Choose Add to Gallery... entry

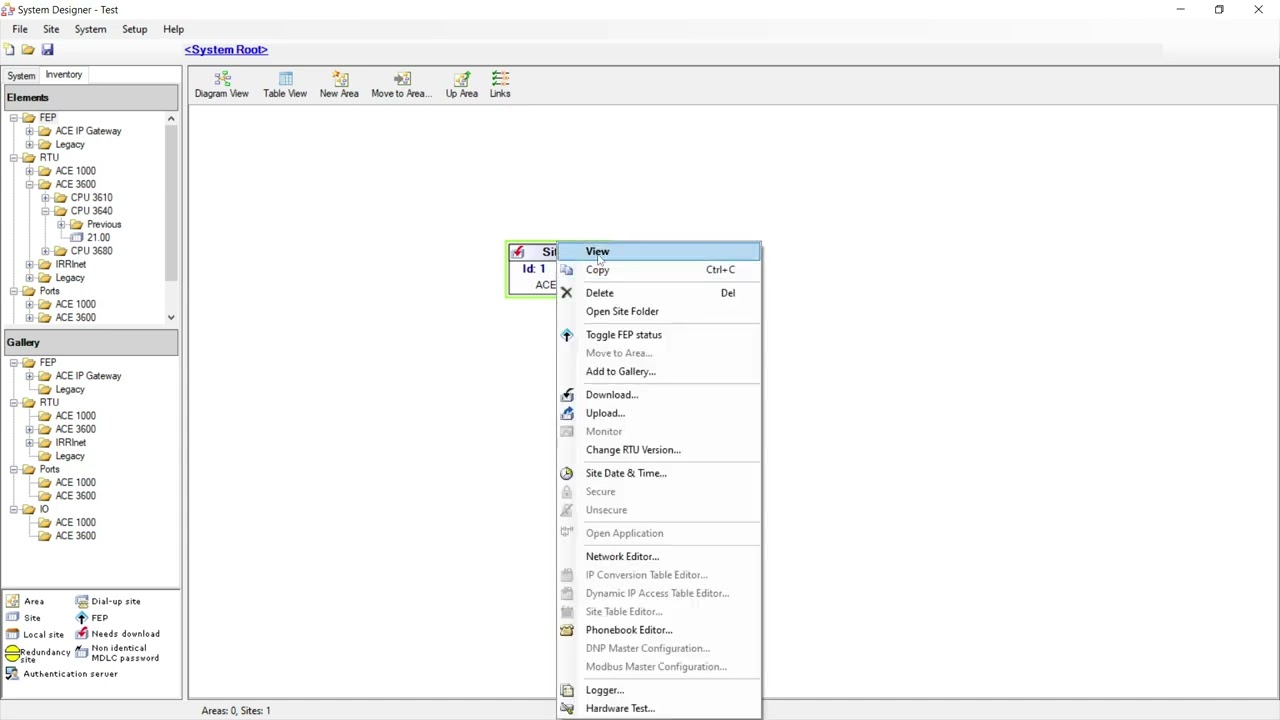tap(659, 371)
